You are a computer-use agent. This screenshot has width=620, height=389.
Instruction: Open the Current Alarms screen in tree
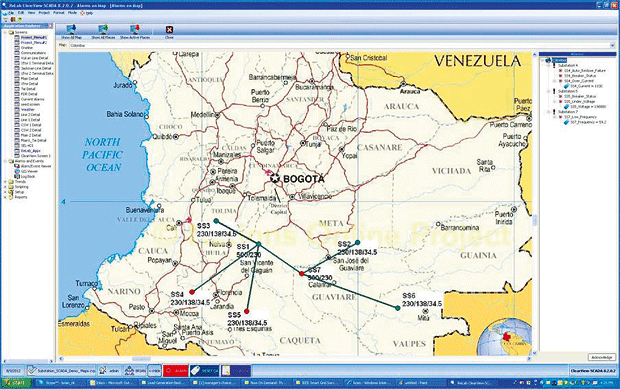point(32,99)
